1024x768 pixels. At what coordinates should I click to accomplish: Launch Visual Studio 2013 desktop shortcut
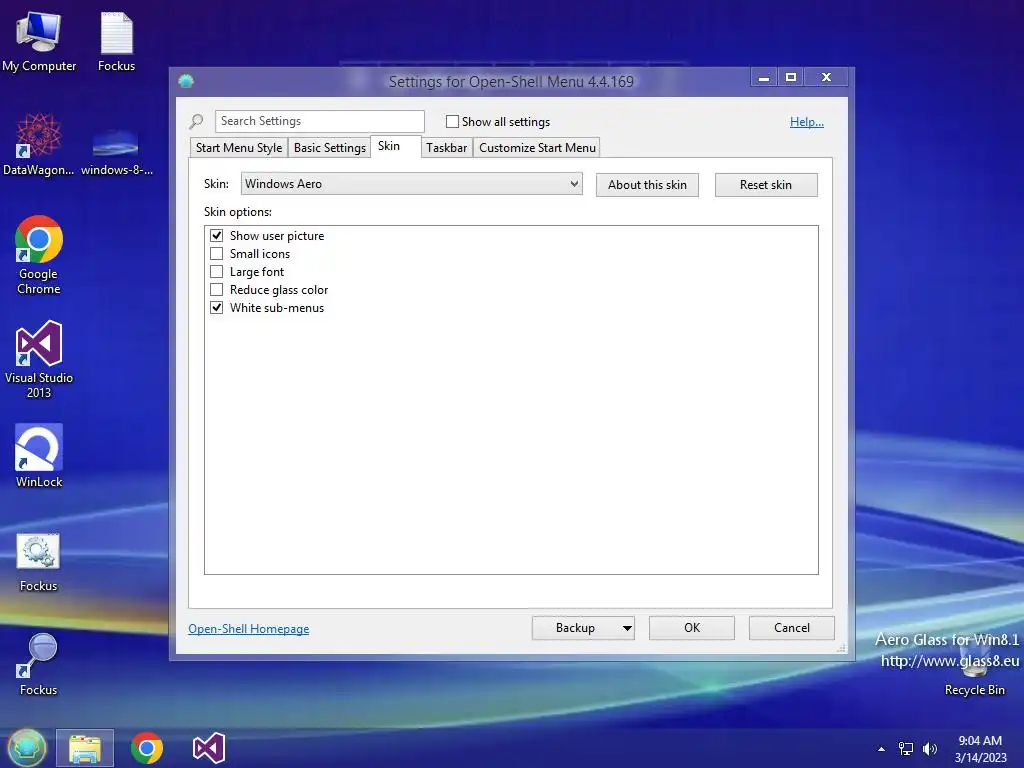tap(39, 359)
